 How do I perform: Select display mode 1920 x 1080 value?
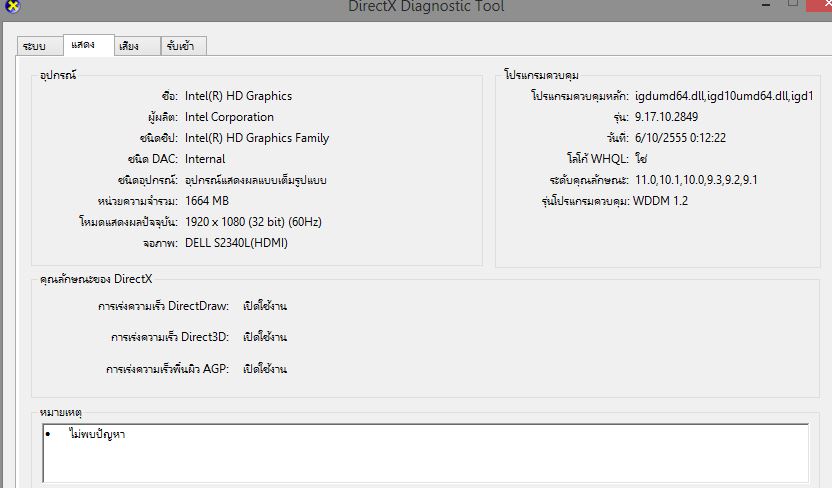tap(253, 222)
